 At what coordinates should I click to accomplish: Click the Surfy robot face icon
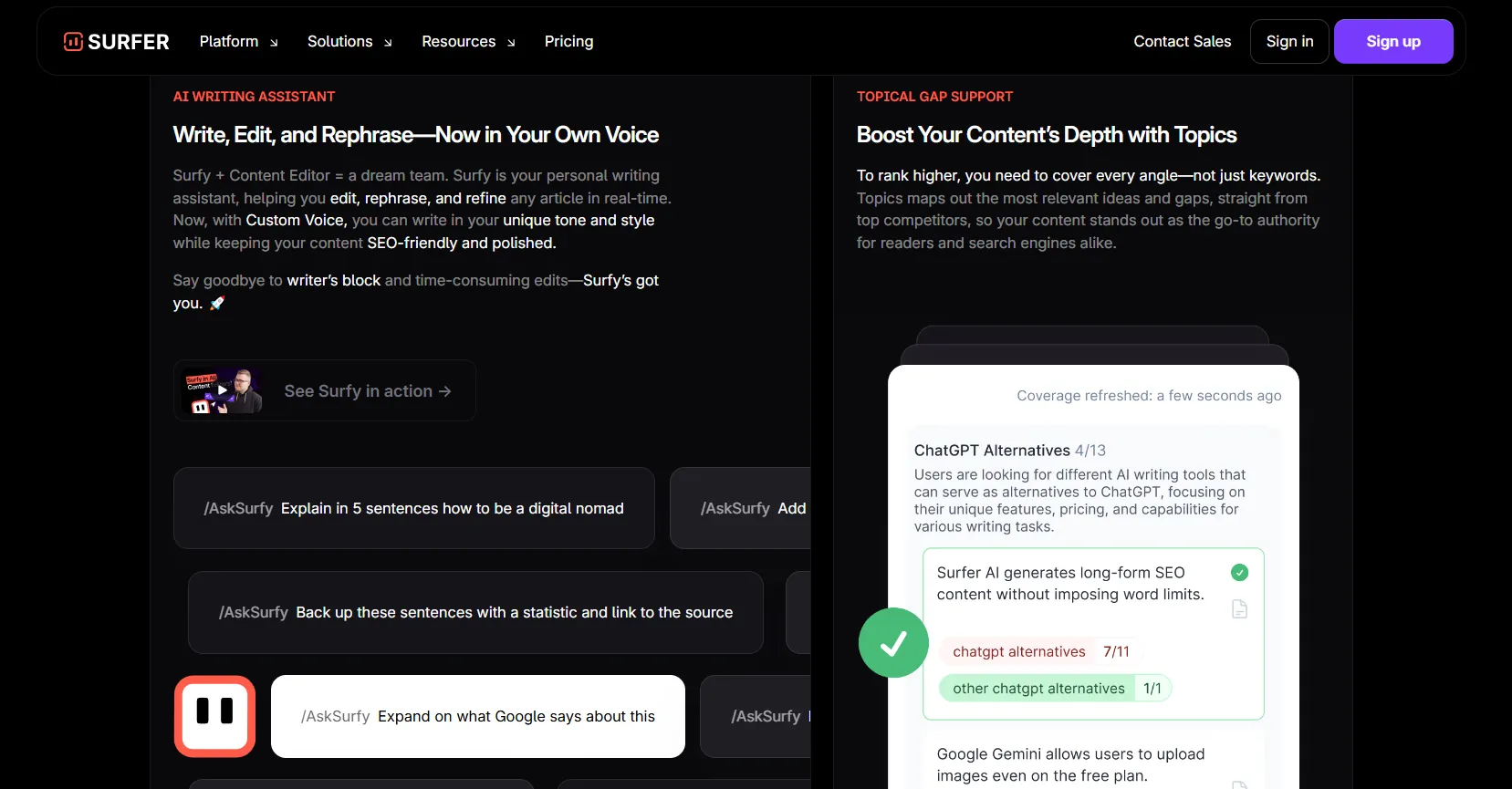coord(214,716)
